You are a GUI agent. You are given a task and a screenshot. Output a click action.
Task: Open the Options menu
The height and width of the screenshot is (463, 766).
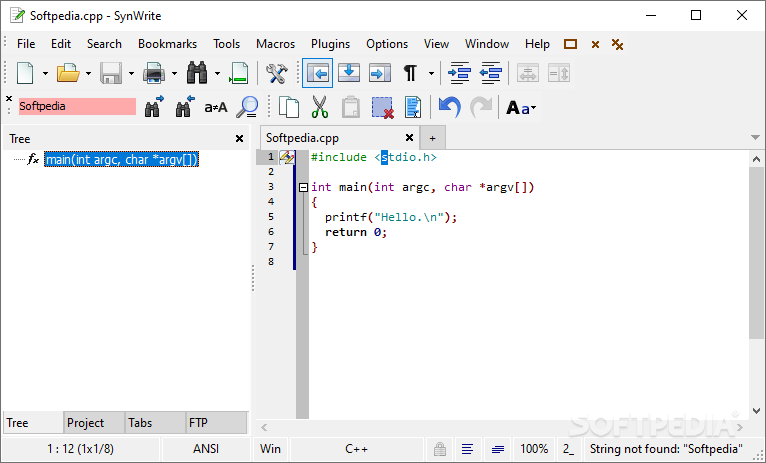(x=387, y=44)
